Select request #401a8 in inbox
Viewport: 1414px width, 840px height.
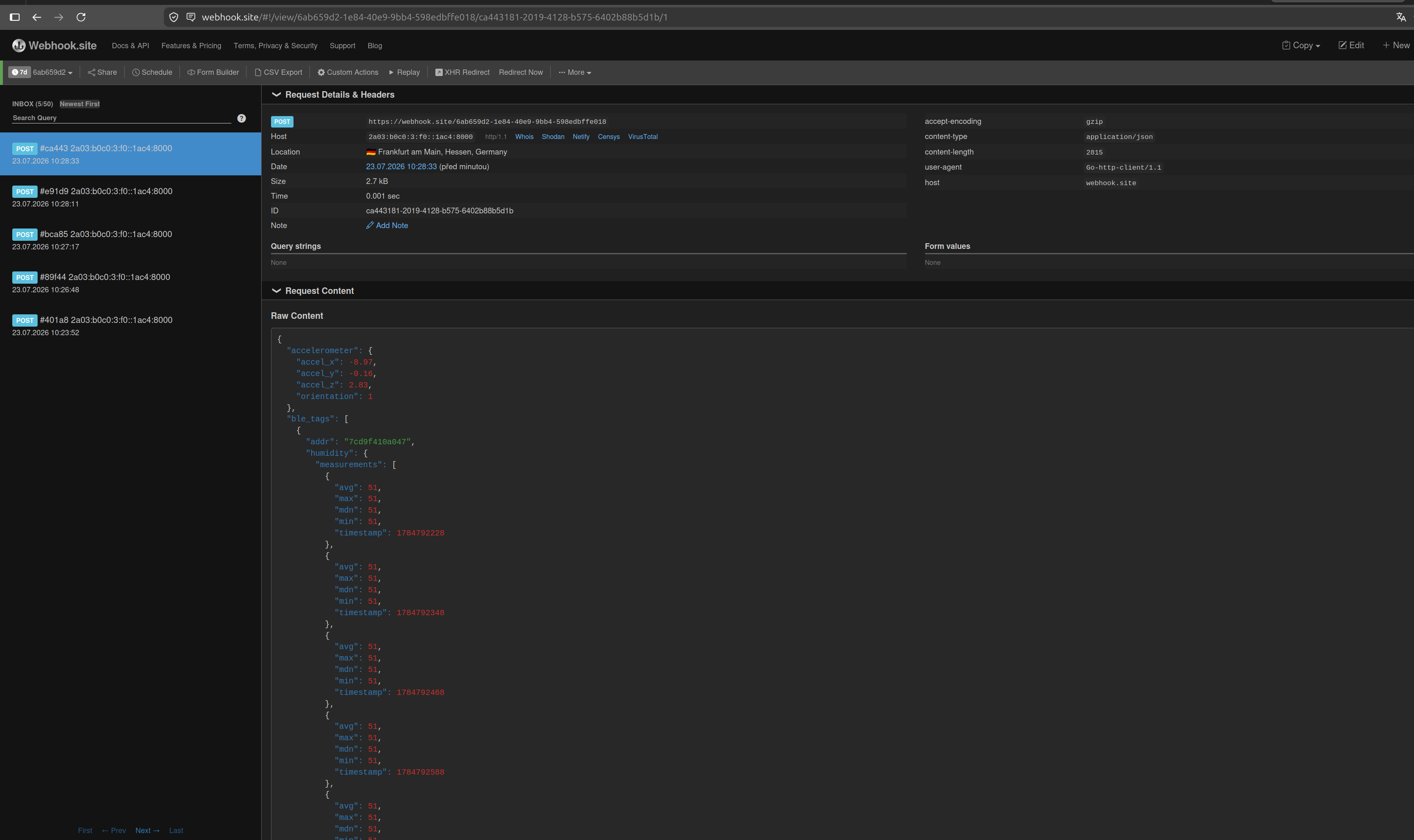click(131, 326)
